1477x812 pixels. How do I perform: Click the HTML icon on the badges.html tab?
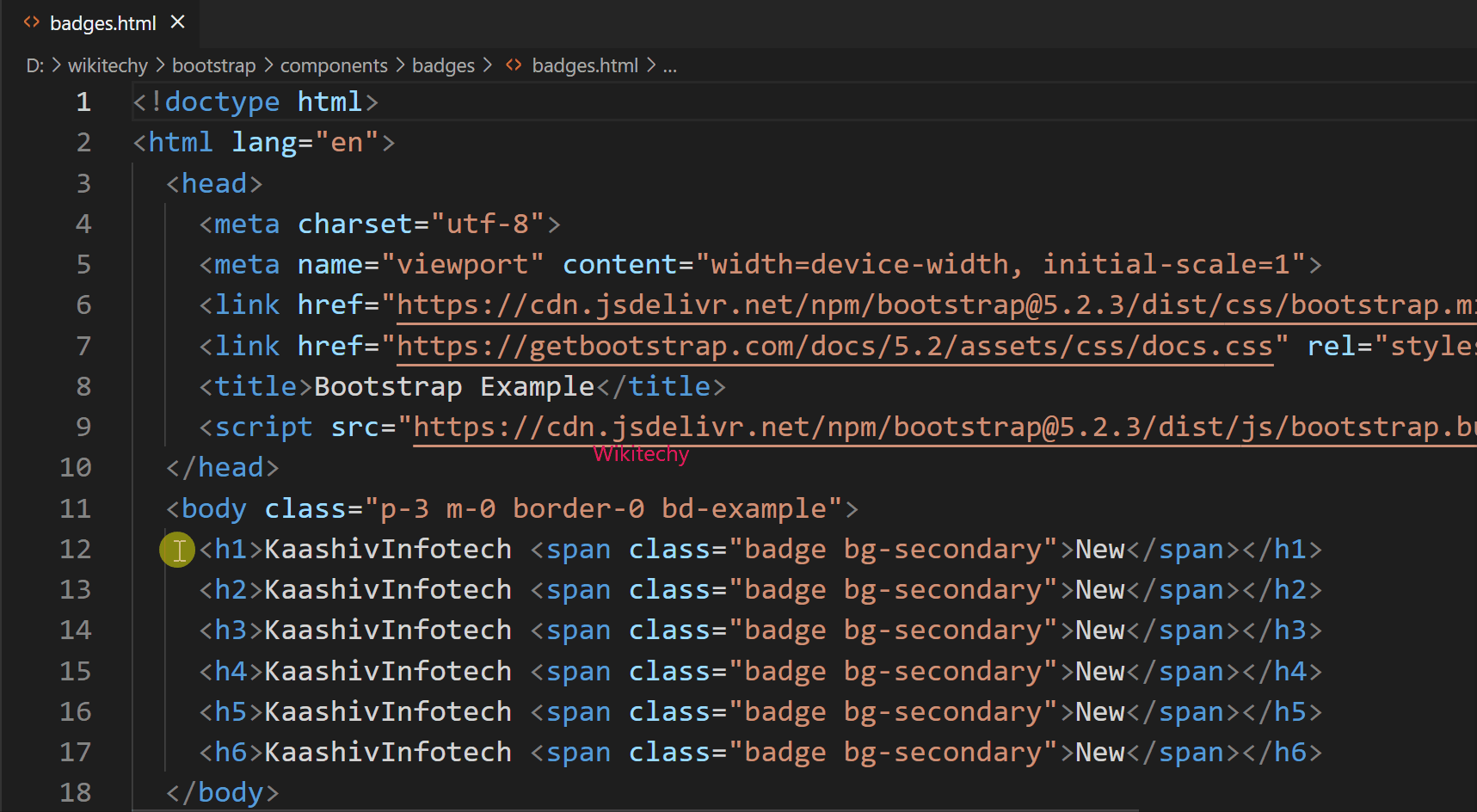click(31, 22)
